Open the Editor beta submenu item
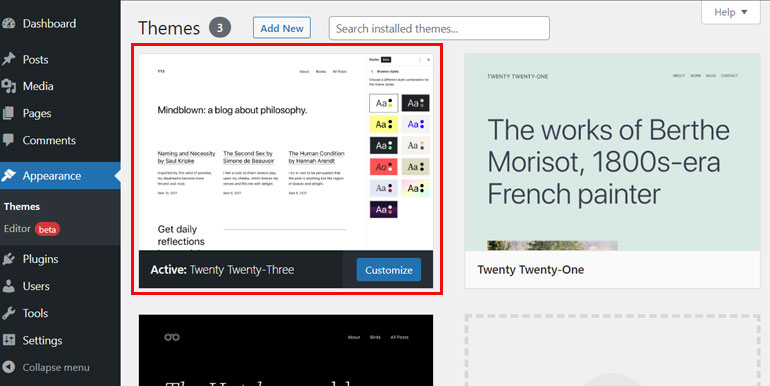The width and height of the screenshot is (770, 386). (31, 229)
